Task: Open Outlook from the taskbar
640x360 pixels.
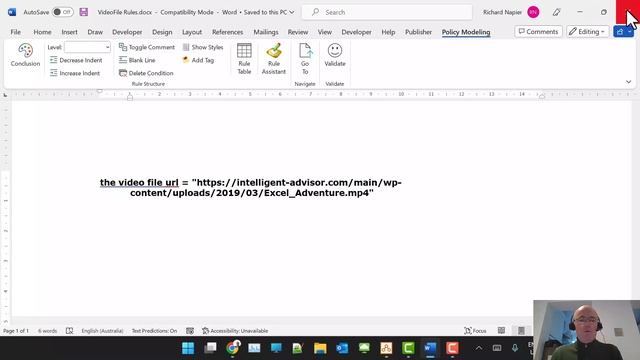Action: coord(342,348)
